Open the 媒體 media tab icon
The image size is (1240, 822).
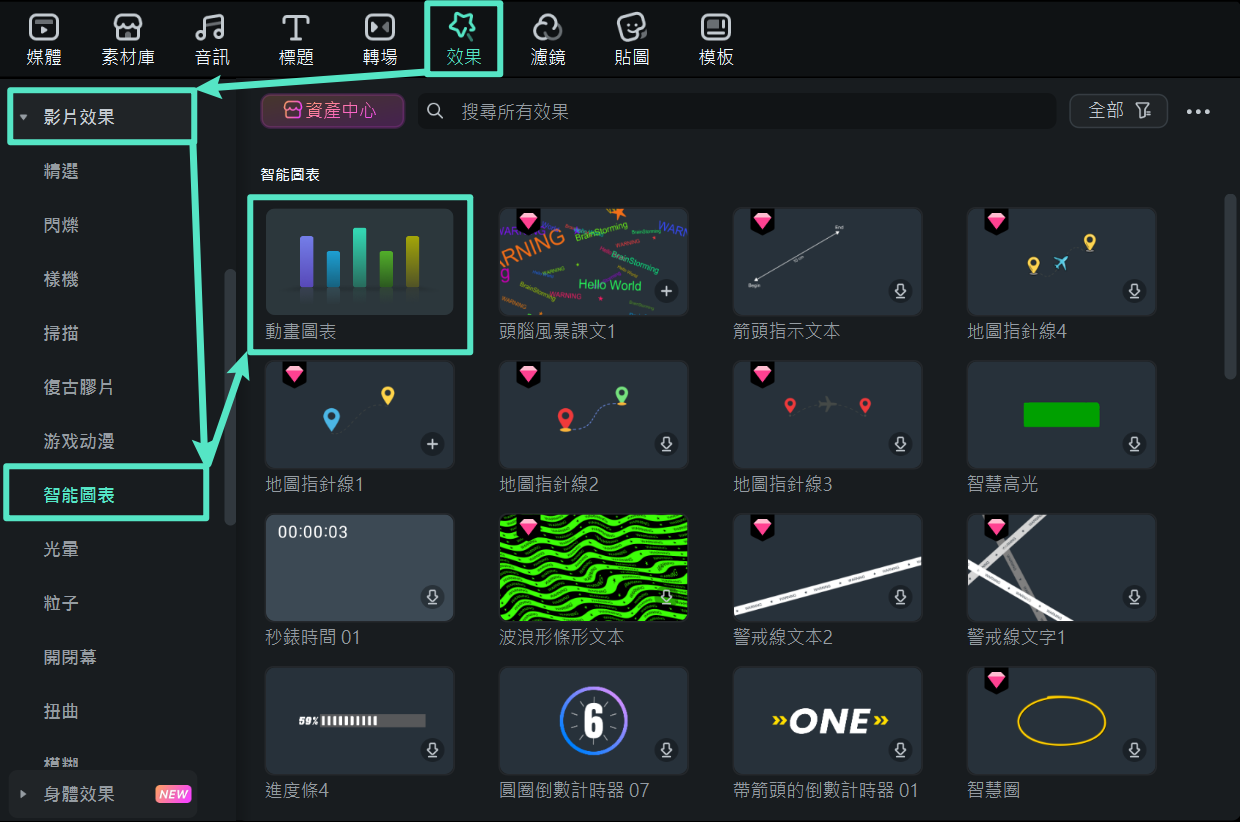pos(44,28)
